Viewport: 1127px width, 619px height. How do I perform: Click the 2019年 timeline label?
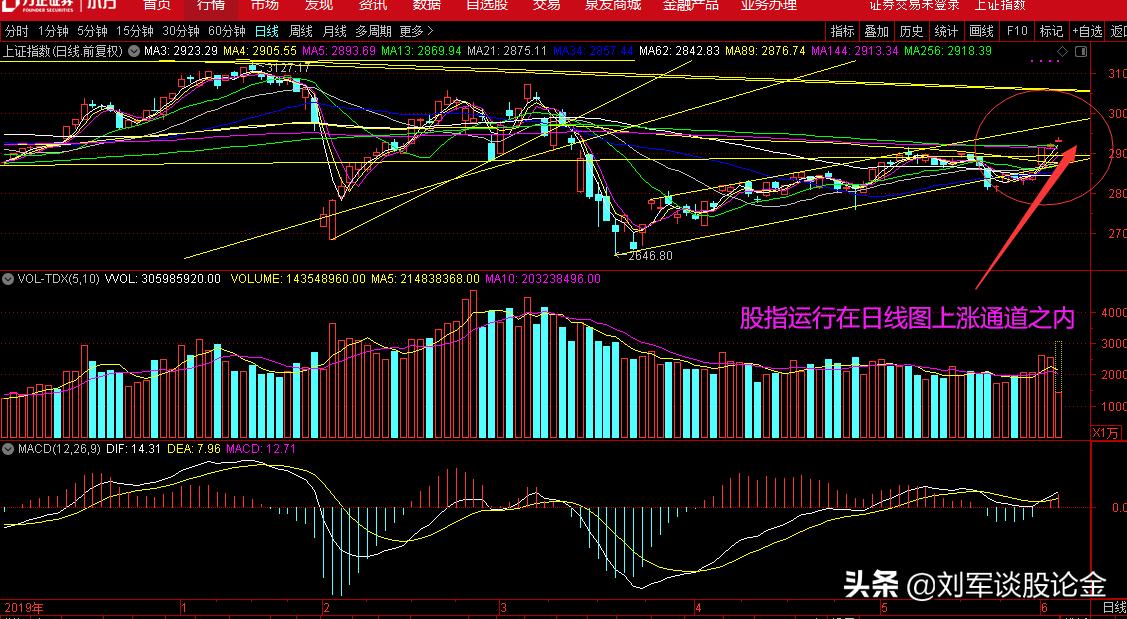tap(22, 607)
